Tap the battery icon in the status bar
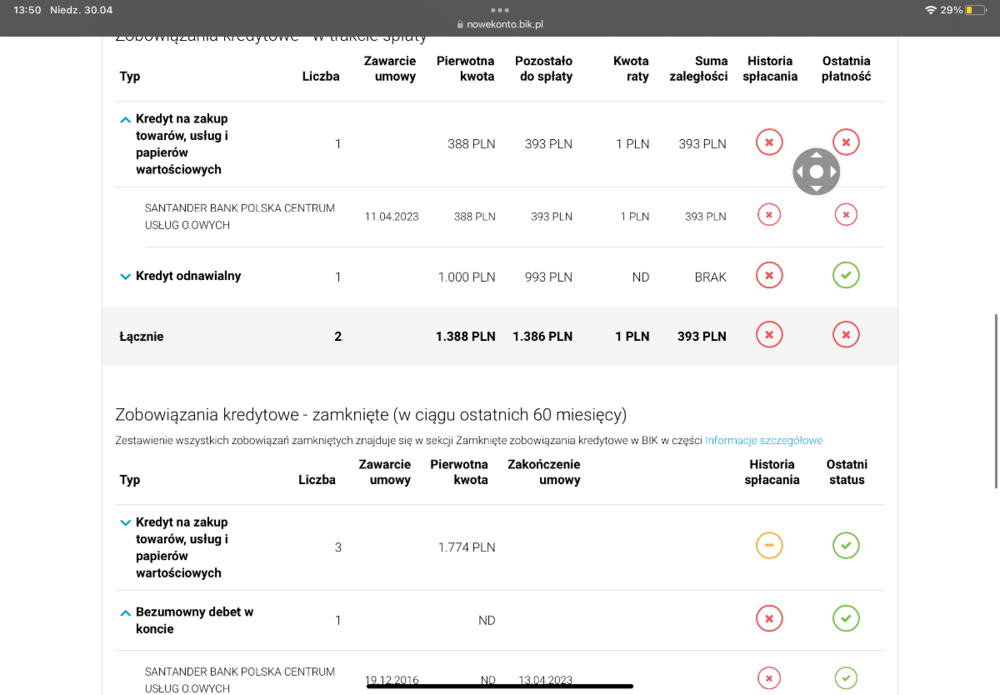This screenshot has width=1000, height=695. [976, 10]
